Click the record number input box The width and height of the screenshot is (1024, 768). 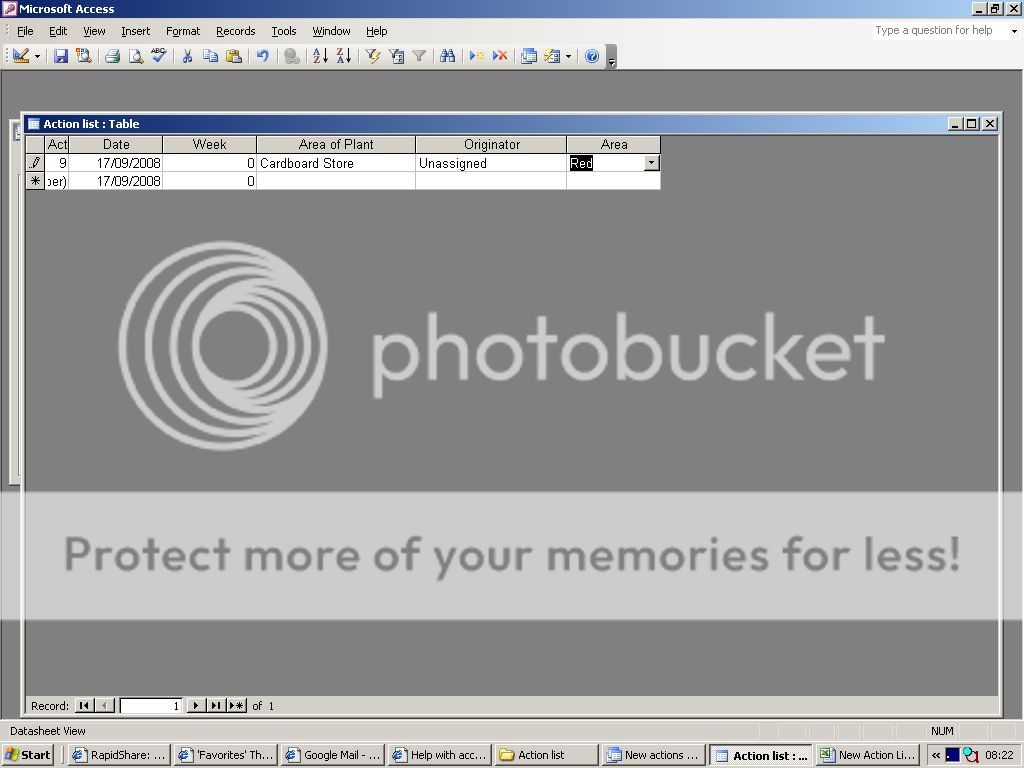pos(150,705)
